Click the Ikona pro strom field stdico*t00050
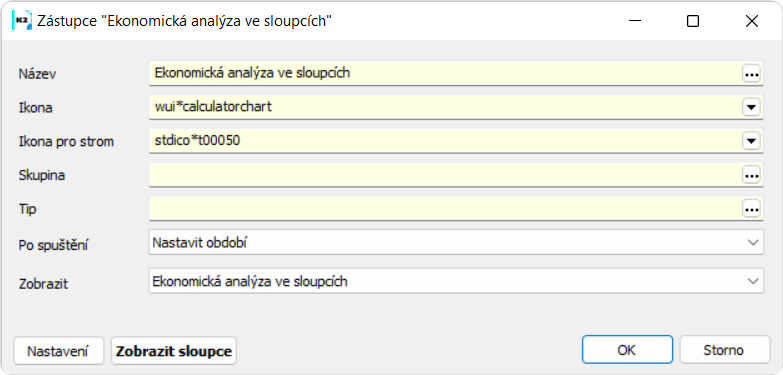The image size is (783, 375). tap(444, 141)
